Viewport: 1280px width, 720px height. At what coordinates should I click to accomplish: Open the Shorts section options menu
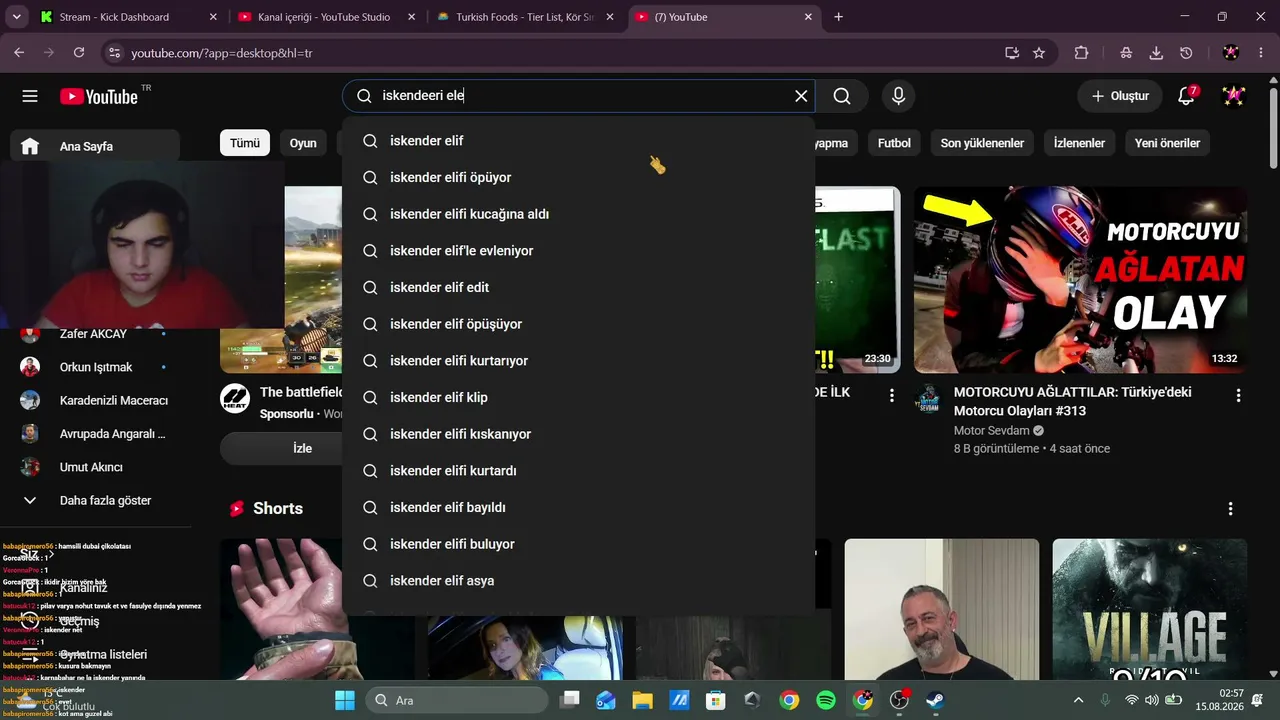[x=1230, y=508]
